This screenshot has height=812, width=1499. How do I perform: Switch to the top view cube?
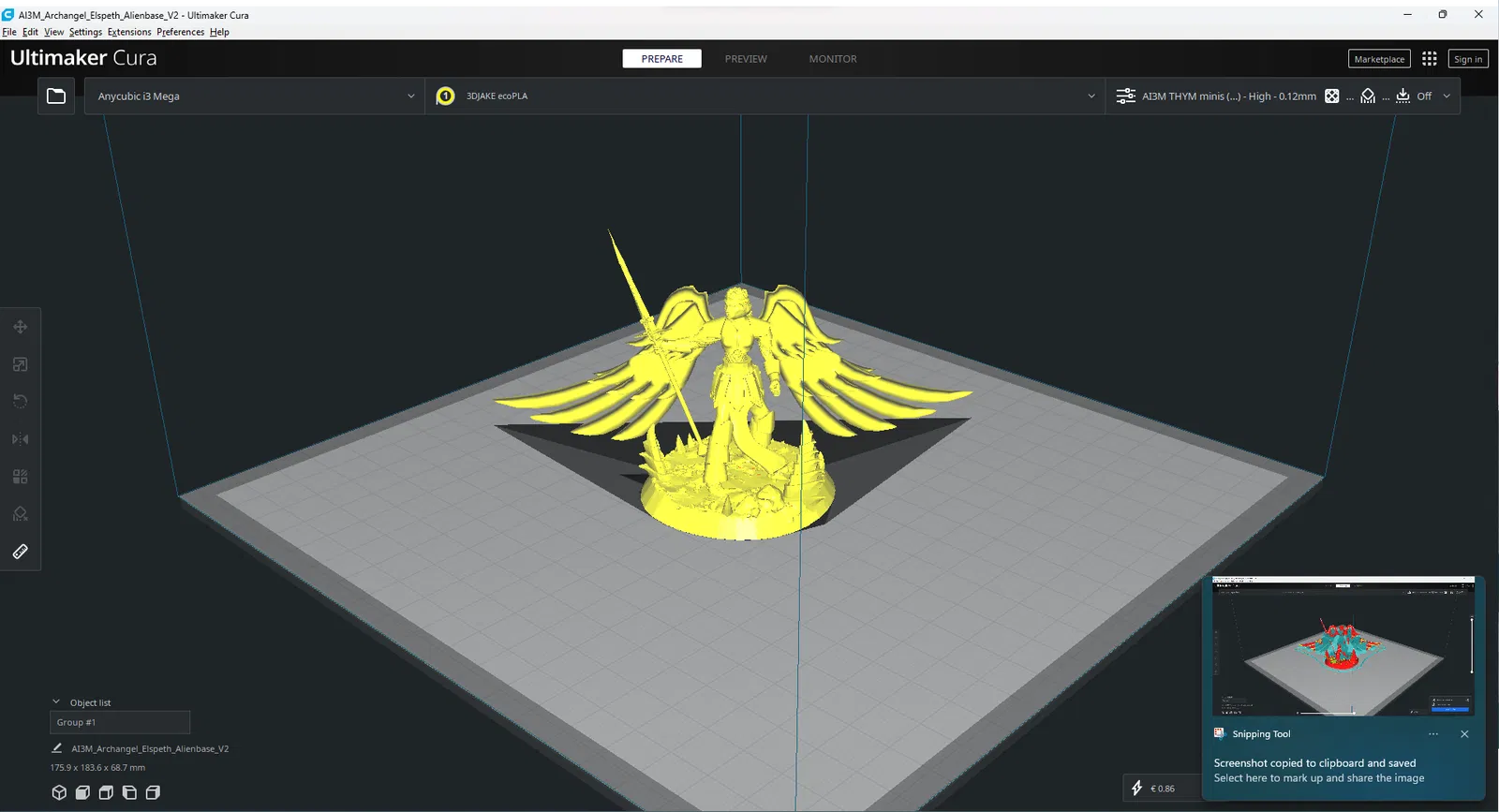106,792
